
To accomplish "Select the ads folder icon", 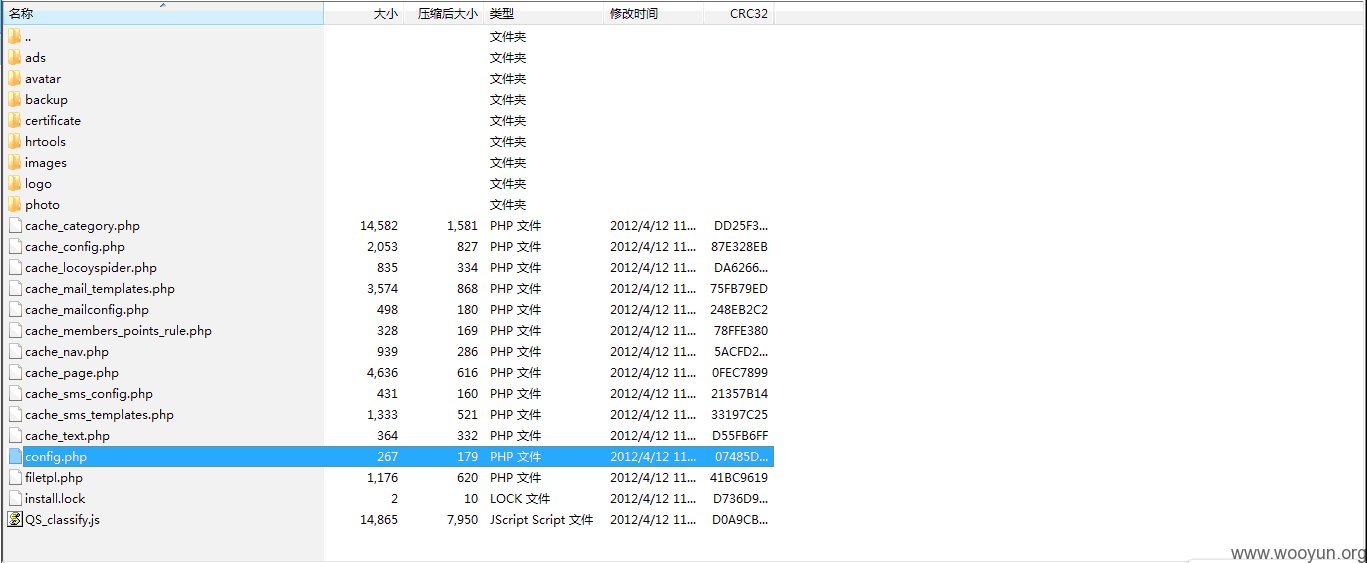I will 14,58.
